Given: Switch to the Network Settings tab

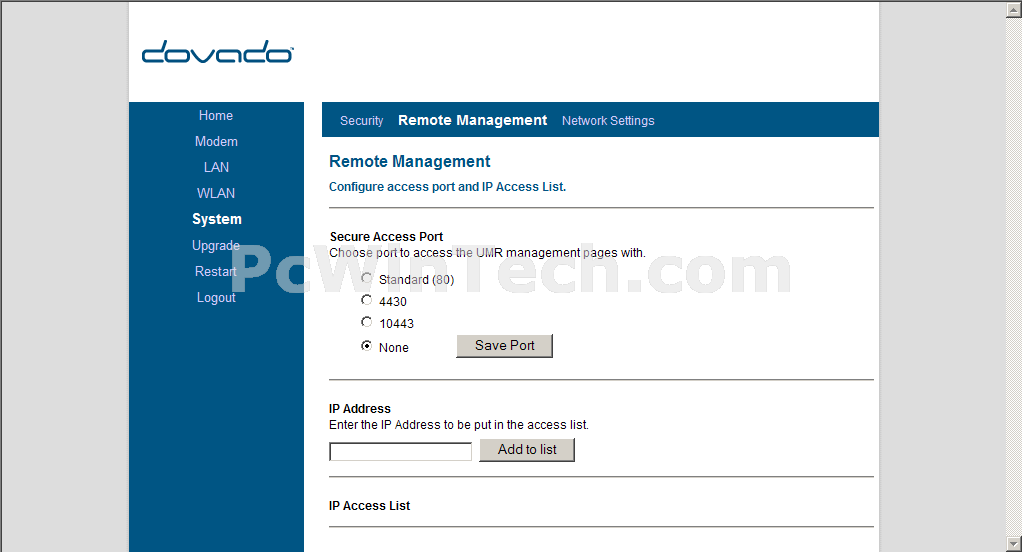Looking at the screenshot, I should 608,121.
